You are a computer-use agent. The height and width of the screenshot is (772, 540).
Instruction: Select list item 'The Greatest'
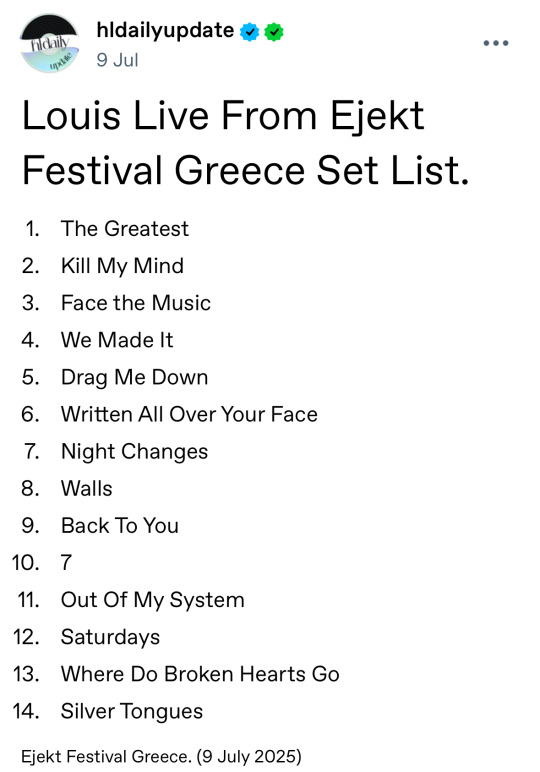(x=125, y=229)
